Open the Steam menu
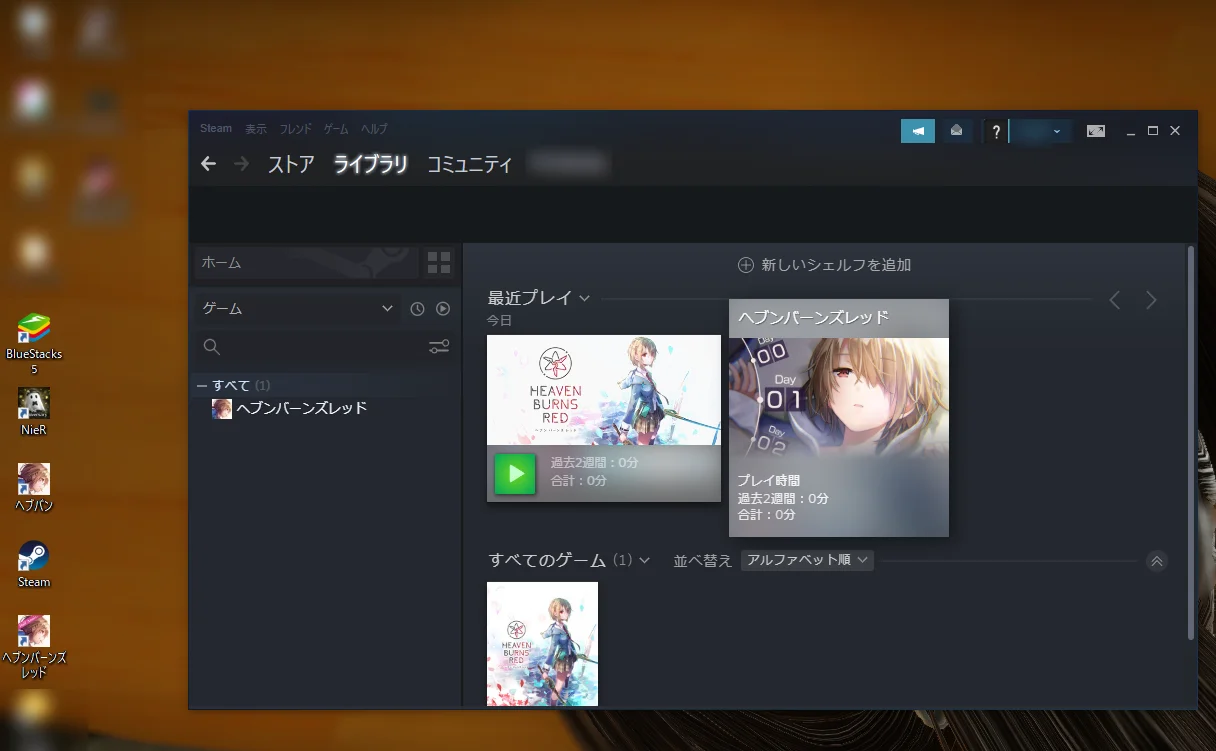 point(216,129)
